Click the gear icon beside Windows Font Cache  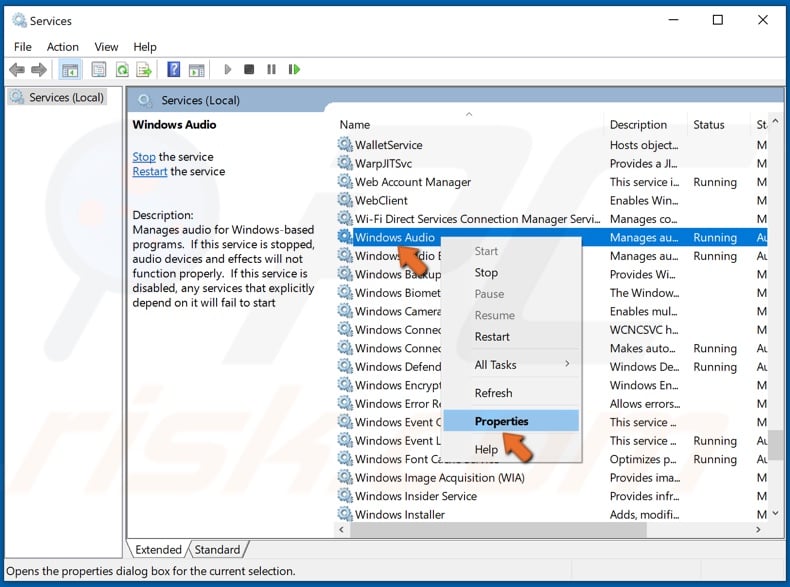click(x=345, y=459)
